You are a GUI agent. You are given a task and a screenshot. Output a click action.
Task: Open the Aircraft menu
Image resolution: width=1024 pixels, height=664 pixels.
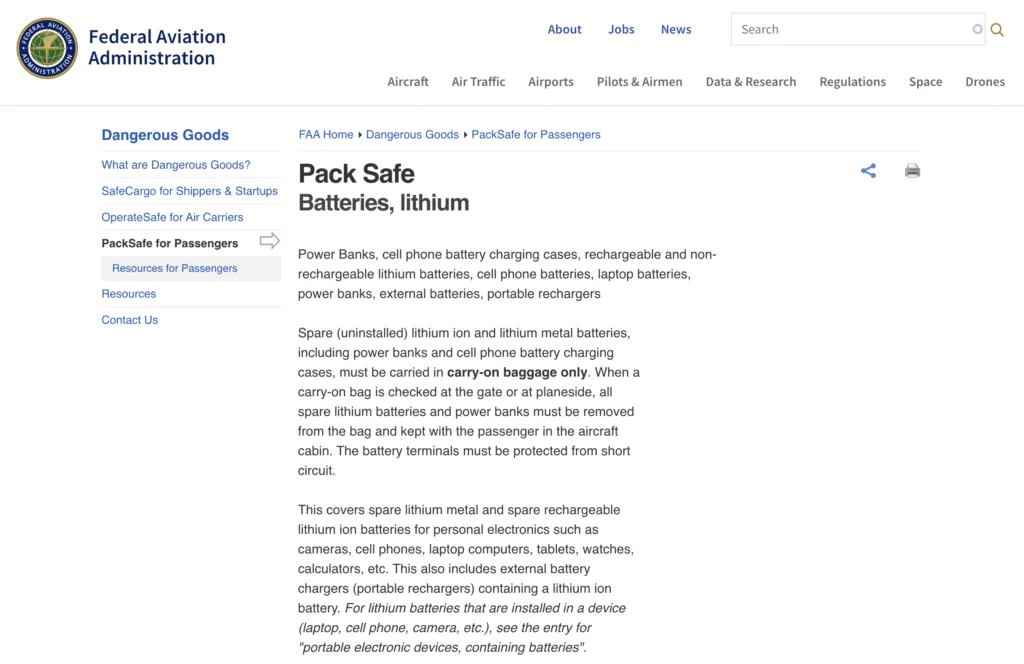tap(408, 82)
